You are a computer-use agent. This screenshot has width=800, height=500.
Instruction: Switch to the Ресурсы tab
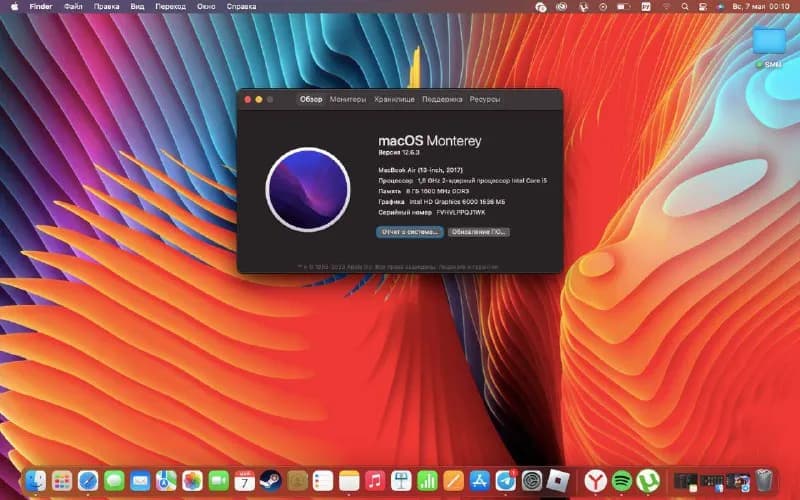pyautogui.click(x=485, y=99)
